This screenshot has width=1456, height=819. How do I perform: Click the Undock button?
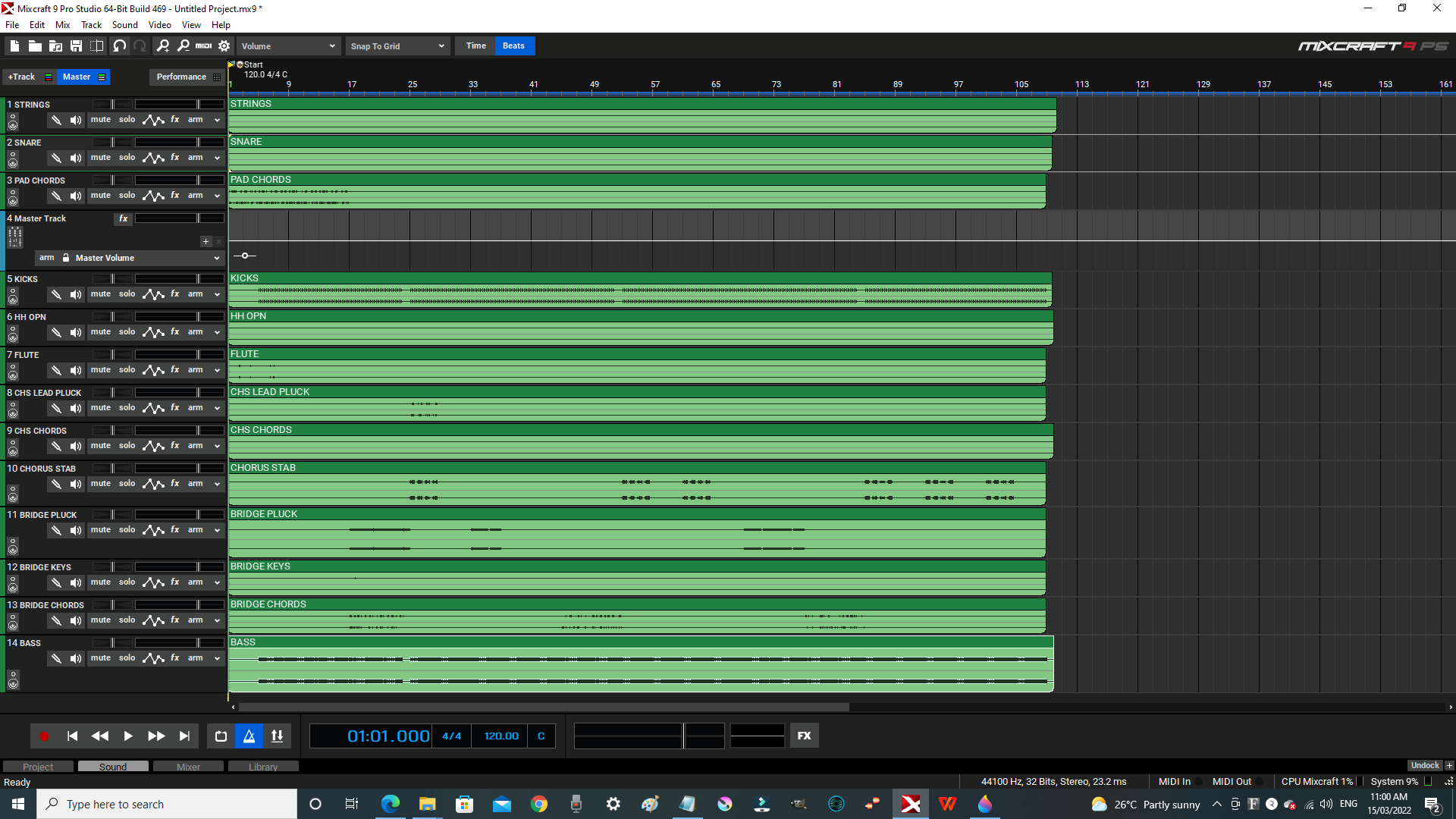[1425, 765]
